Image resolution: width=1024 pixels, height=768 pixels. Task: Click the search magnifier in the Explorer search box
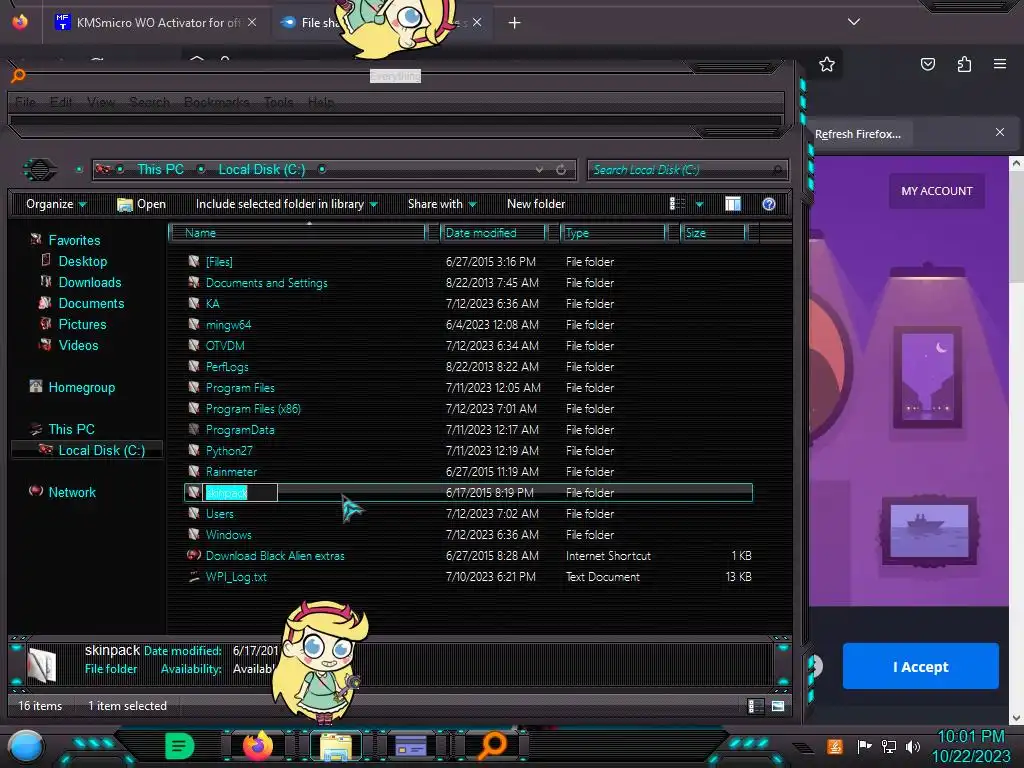pyautogui.click(x=777, y=170)
